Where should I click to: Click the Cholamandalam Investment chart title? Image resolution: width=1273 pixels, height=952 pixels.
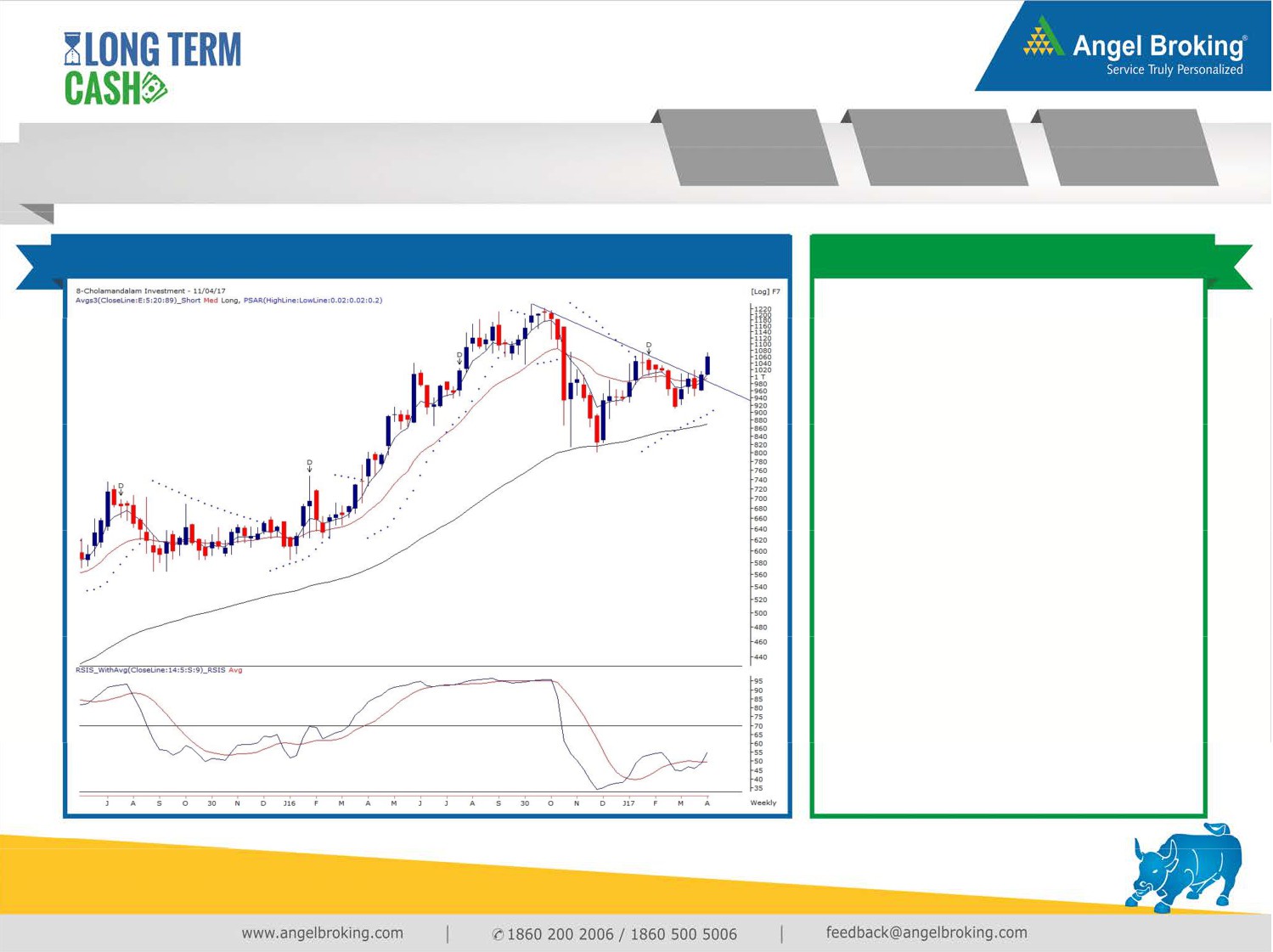click(x=150, y=290)
